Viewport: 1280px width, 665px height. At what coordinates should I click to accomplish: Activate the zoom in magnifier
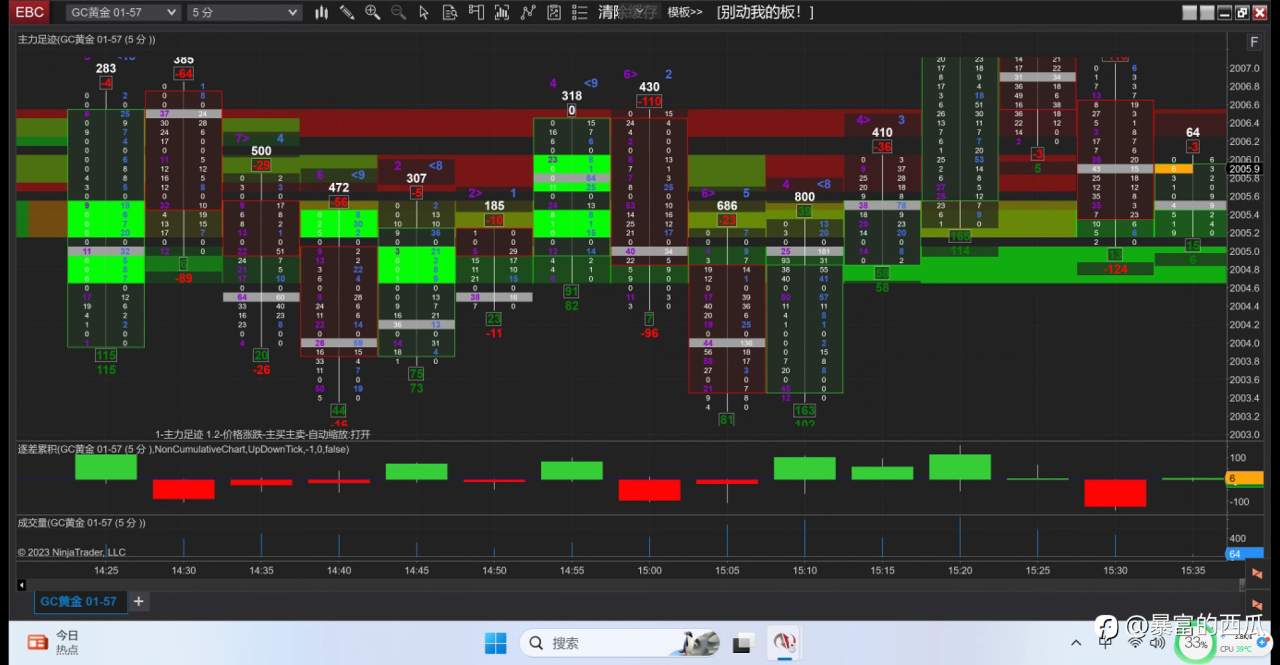click(372, 12)
